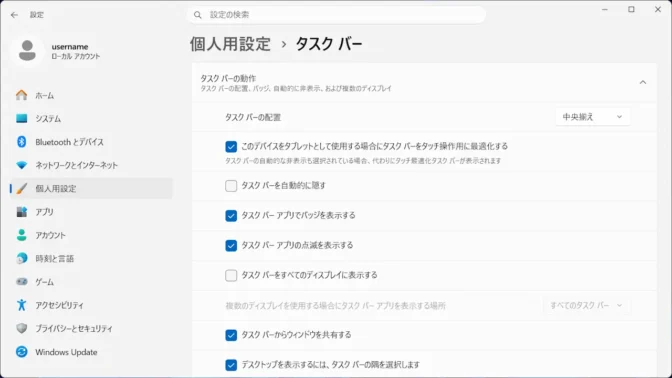Click the アカウント person icon
Image resolution: width=672 pixels, height=378 pixels.
(21, 235)
